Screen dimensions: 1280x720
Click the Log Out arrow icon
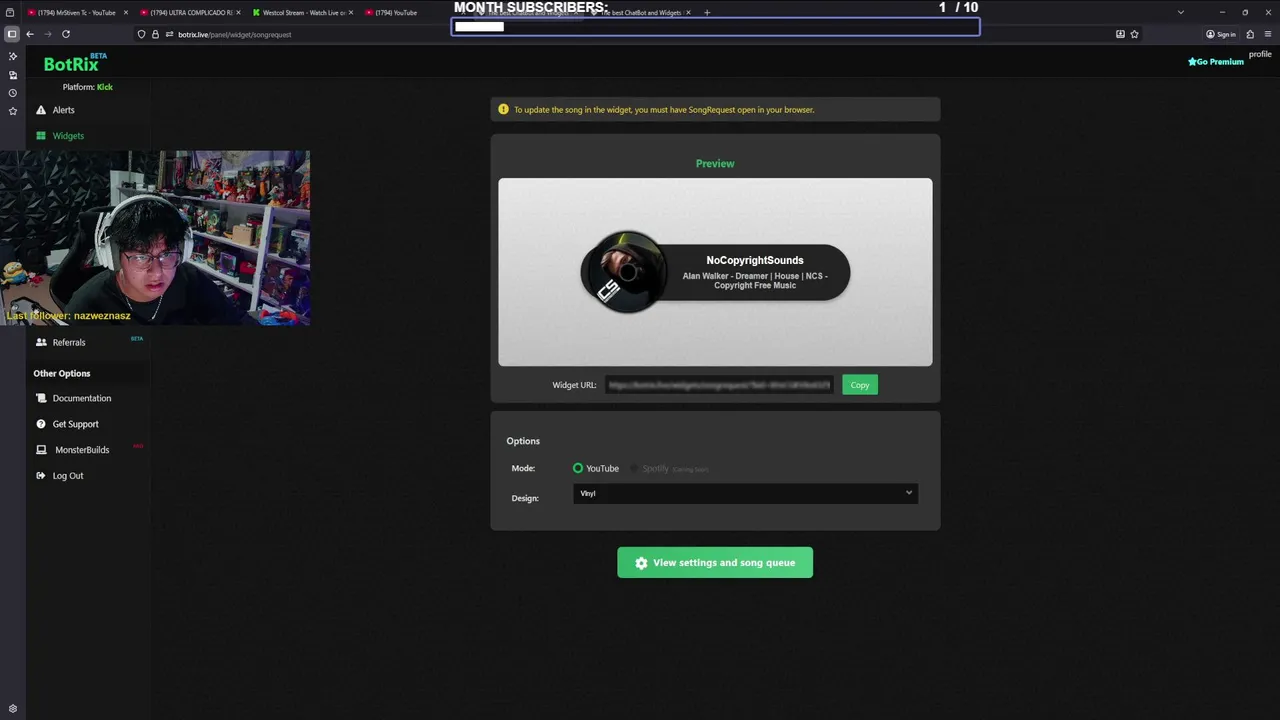[41, 476]
